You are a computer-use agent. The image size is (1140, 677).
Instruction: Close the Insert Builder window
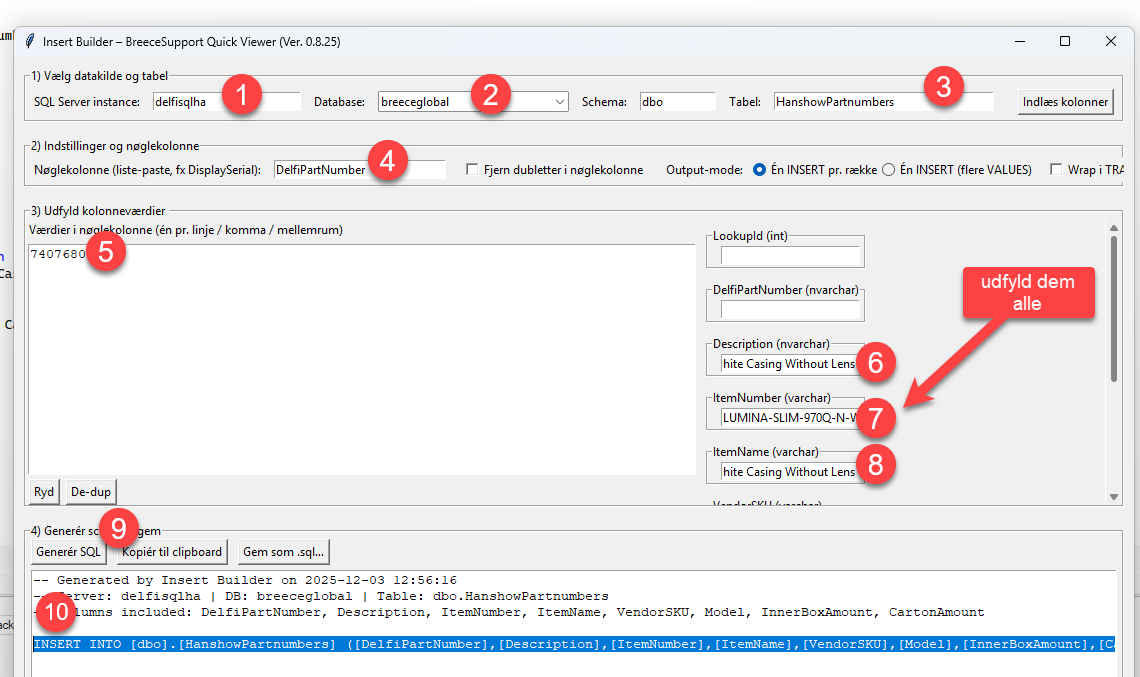1111,41
